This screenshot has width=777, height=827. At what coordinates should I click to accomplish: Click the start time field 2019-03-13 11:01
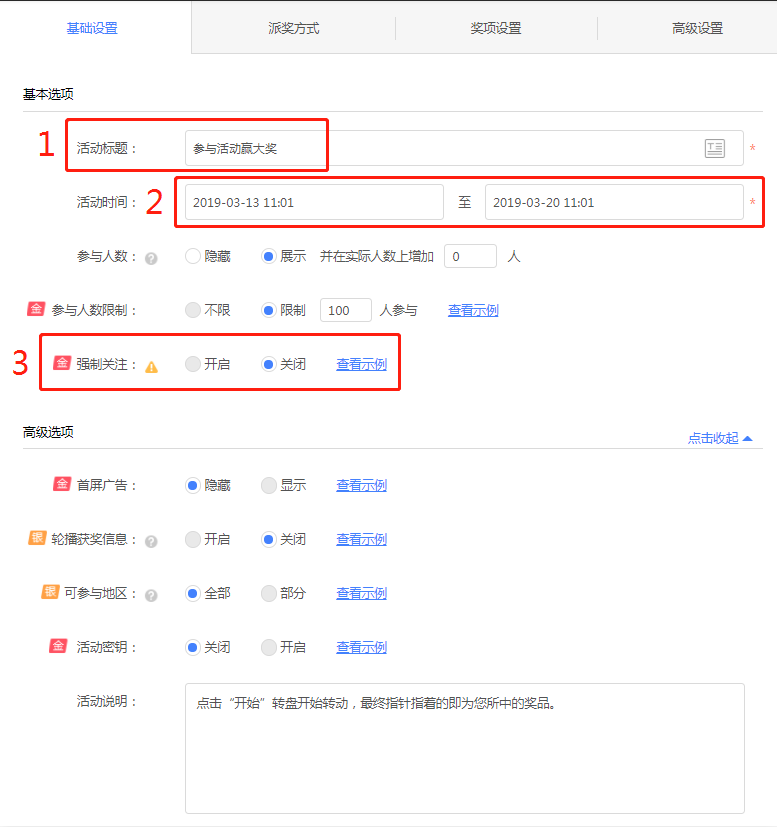click(314, 202)
